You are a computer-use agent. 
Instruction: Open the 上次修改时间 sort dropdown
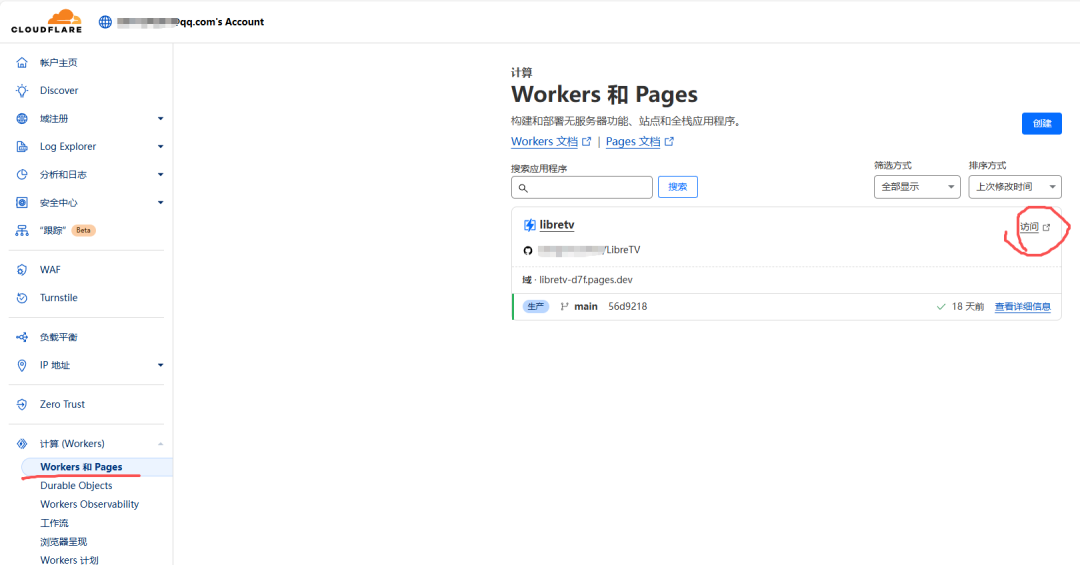click(x=1014, y=187)
